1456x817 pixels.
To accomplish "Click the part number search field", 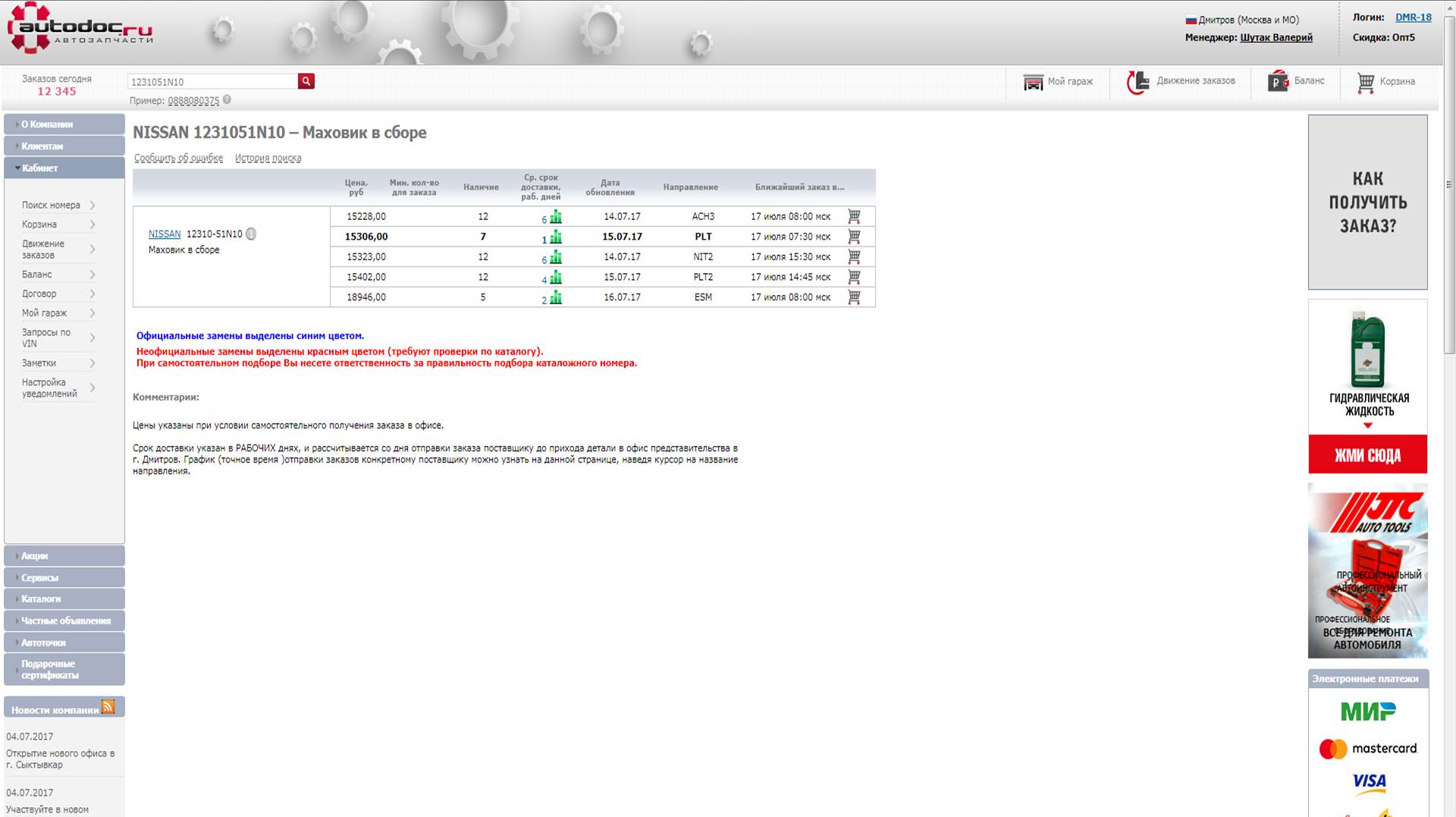I will [213, 81].
